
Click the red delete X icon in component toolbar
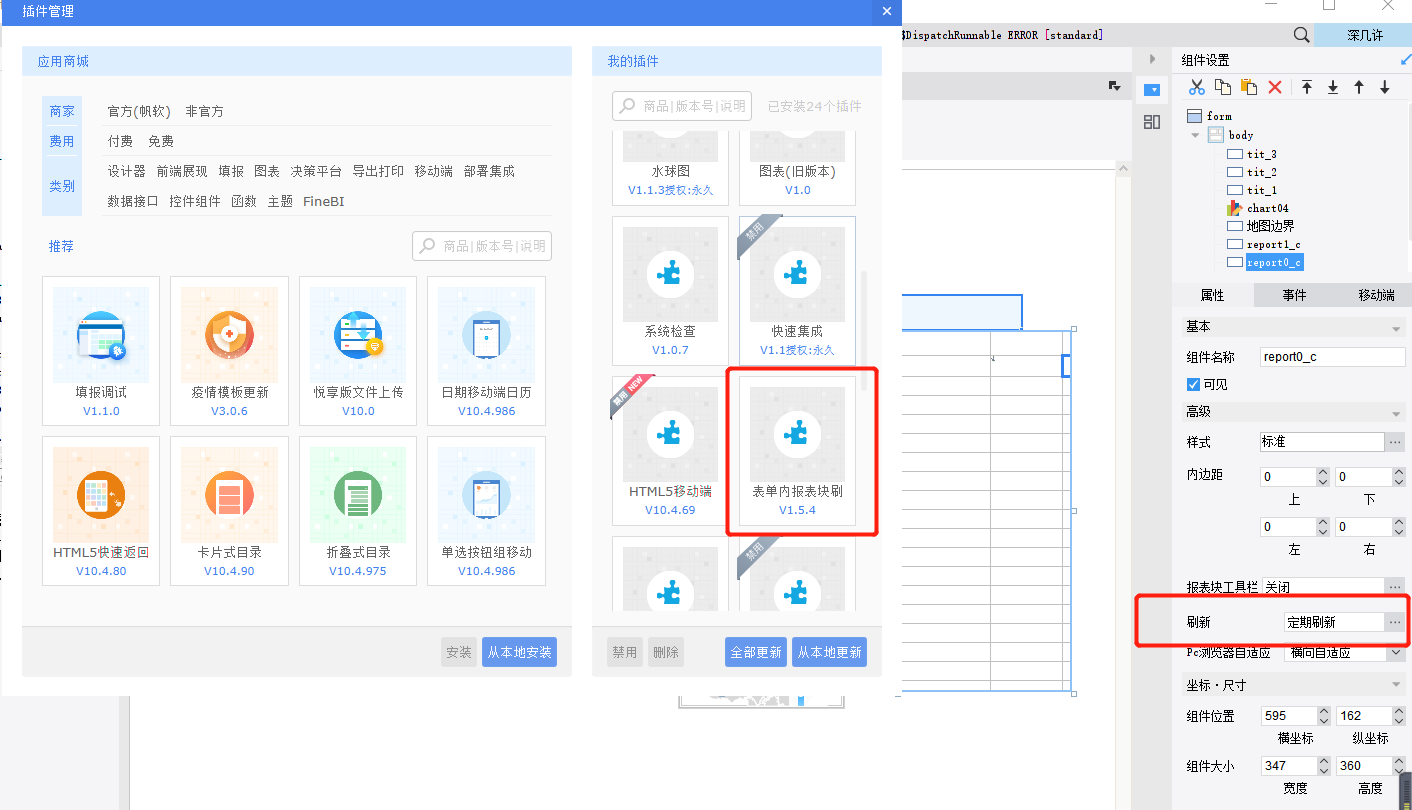click(1275, 88)
